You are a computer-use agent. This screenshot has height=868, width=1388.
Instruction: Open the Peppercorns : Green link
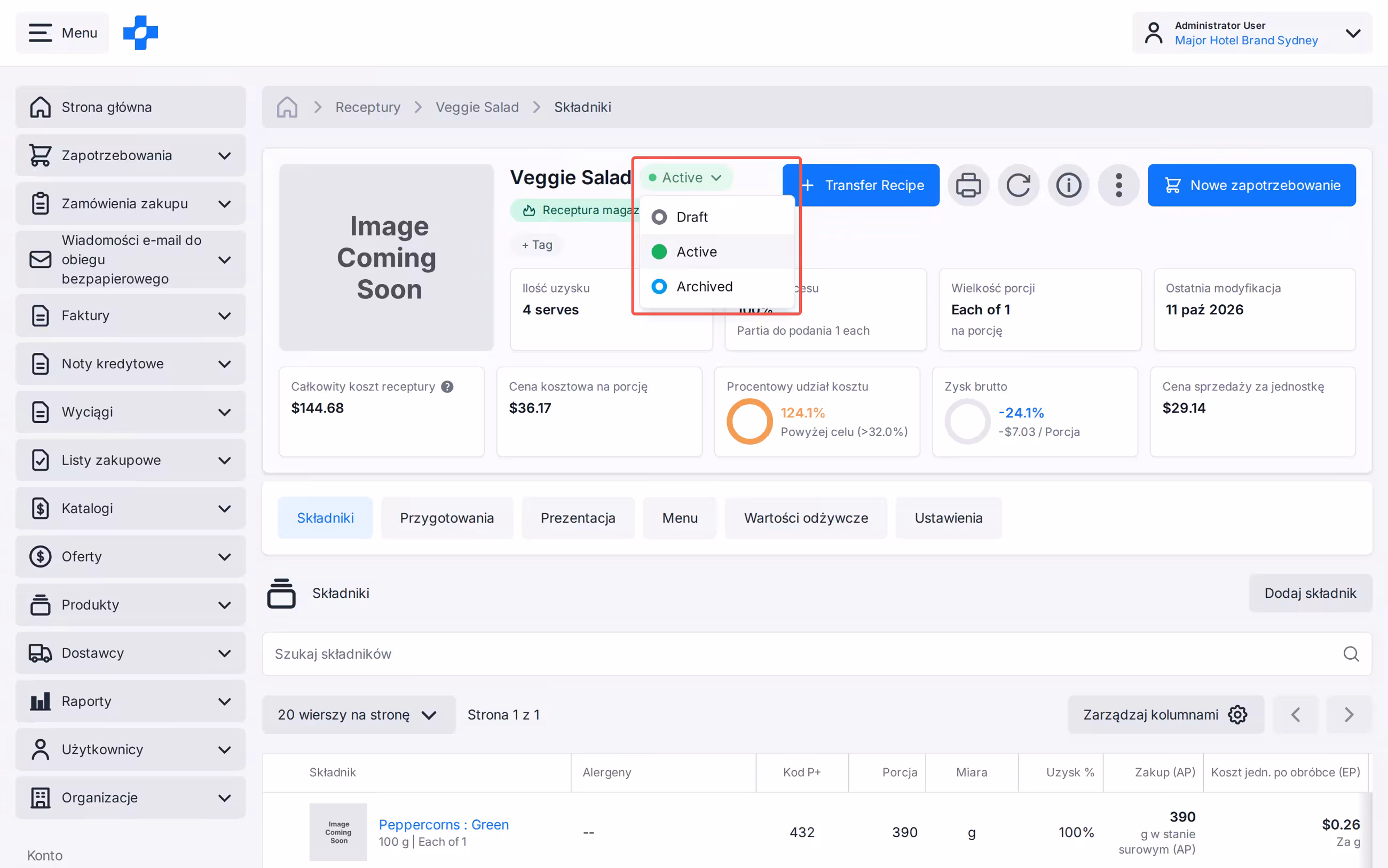(443, 824)
